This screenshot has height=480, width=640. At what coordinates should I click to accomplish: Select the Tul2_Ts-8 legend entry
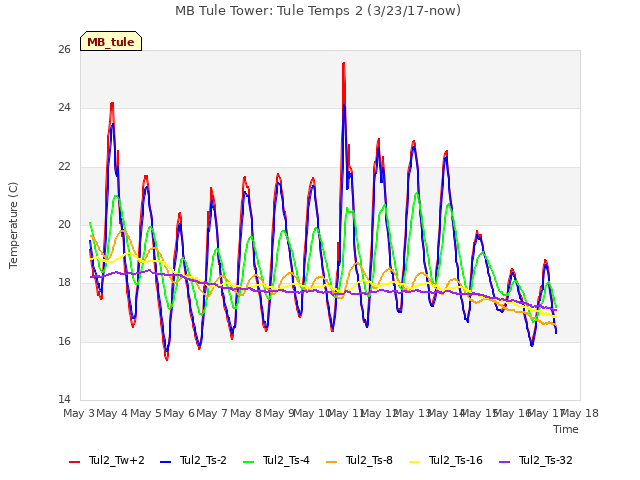tap(359, 460)
